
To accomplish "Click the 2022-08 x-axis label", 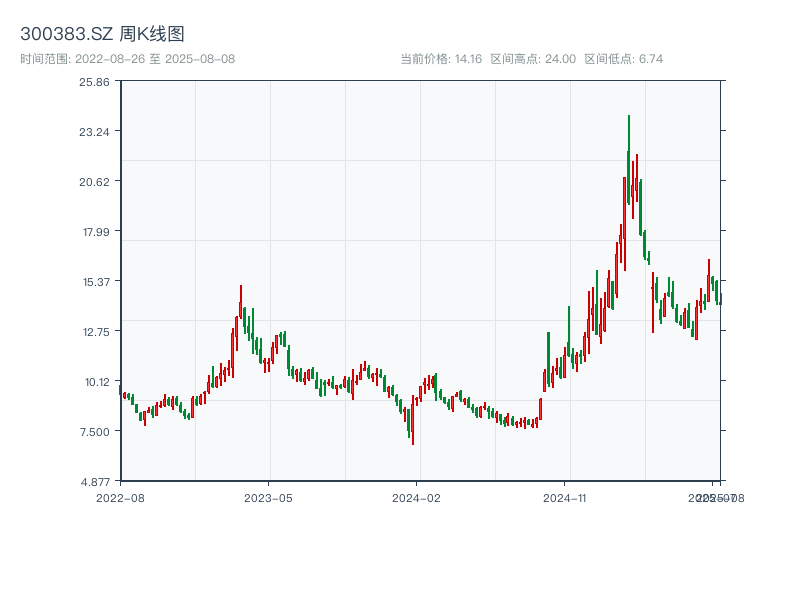I will click(x=120, y=498).
